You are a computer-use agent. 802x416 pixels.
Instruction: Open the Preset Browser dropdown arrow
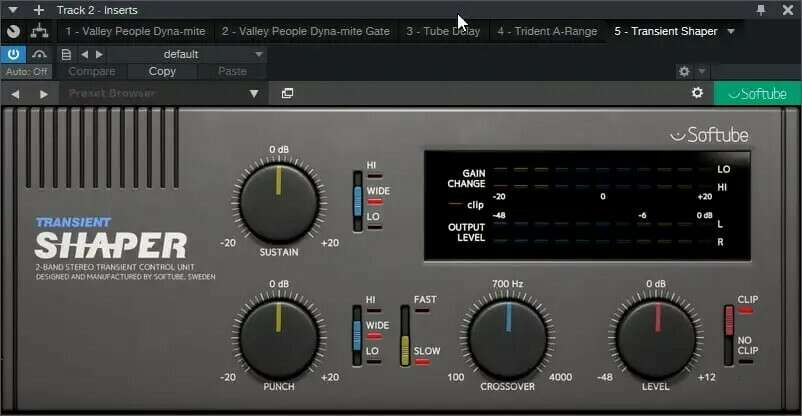254,94
